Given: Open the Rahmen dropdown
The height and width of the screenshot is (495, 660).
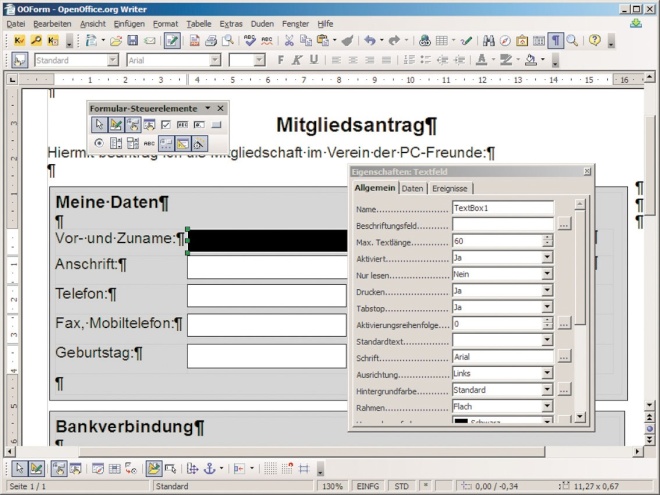Looking at the screenshot, I should (547, 406).
